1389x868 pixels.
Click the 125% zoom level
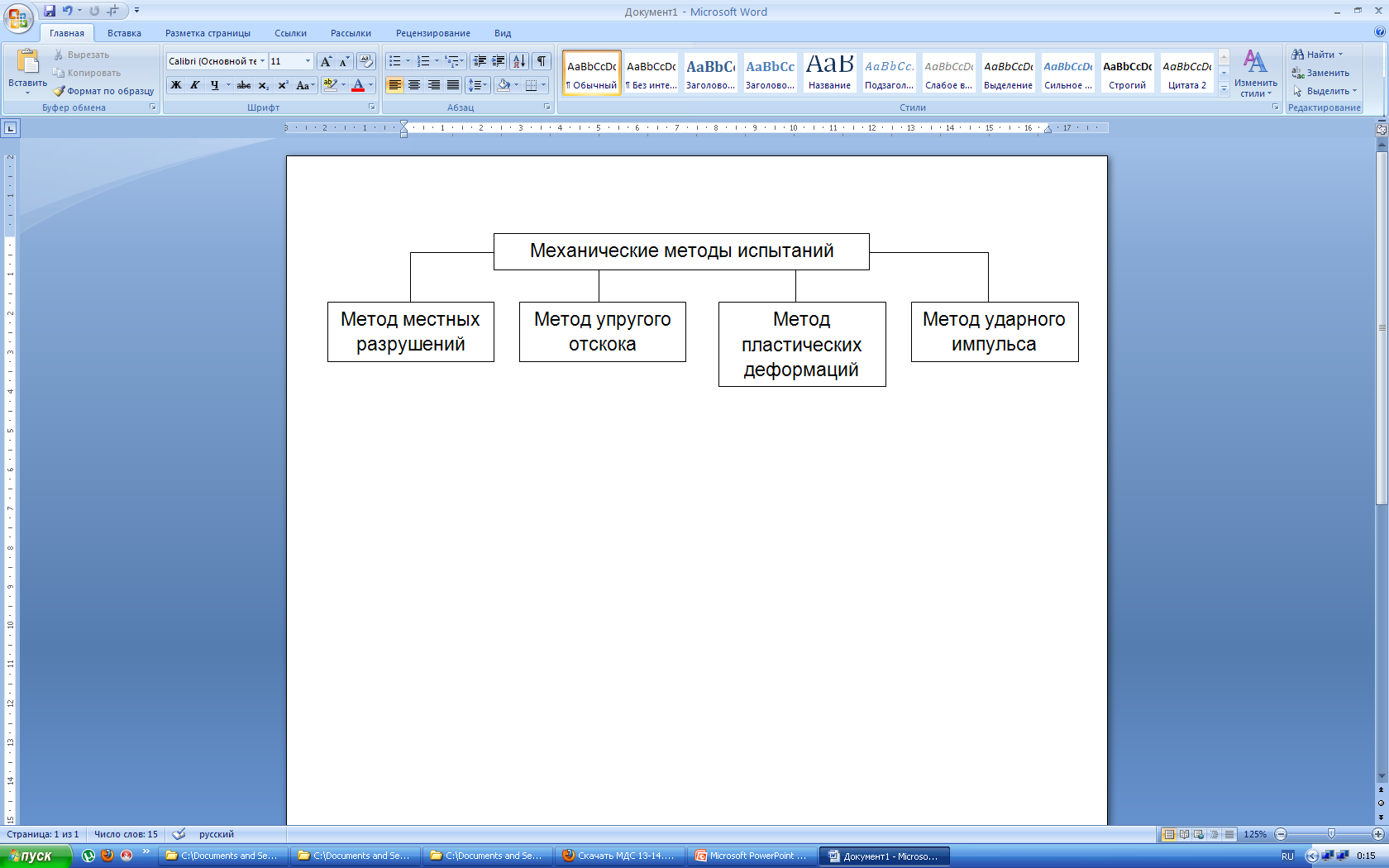click(1255, 834)
